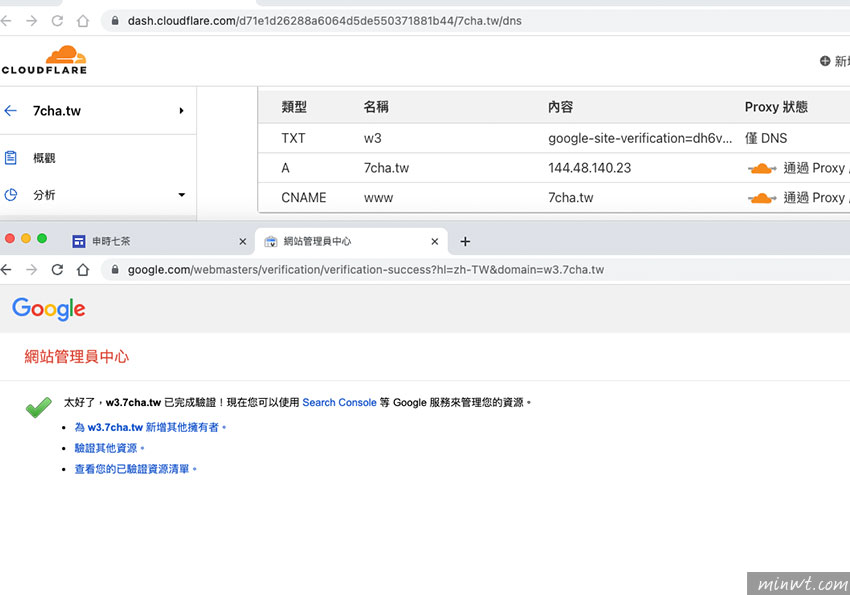Open the Search Console link
Viewport: 850px width, 595px height.
pyautogui.click(x=339, y=403)
